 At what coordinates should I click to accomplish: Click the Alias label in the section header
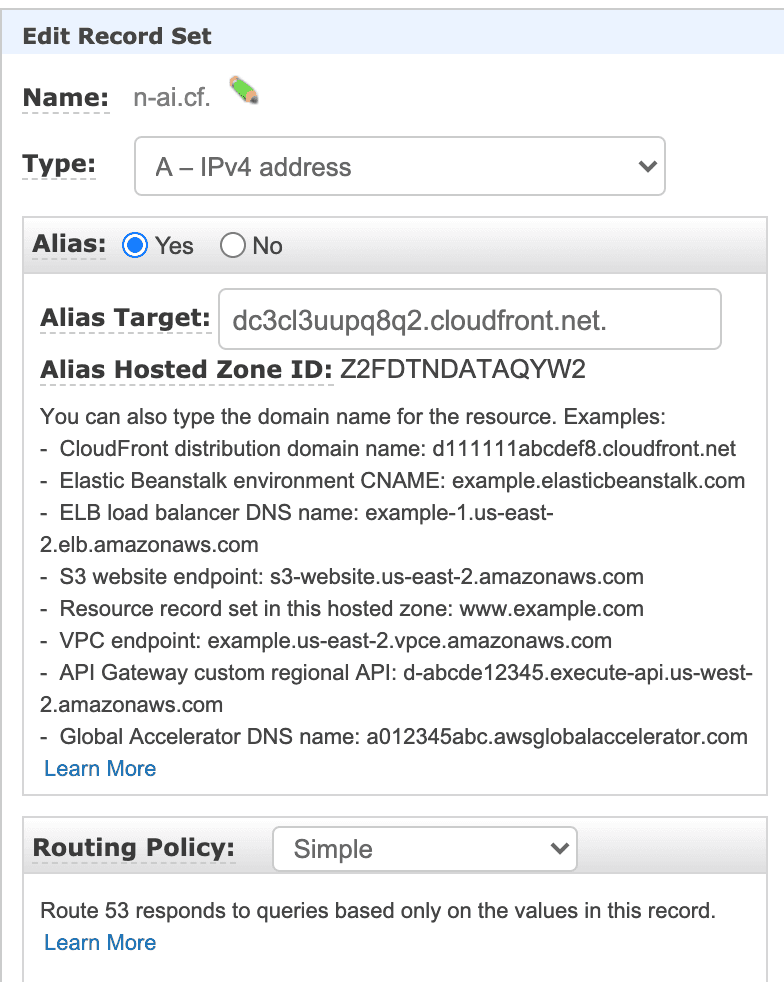(69, 244)
